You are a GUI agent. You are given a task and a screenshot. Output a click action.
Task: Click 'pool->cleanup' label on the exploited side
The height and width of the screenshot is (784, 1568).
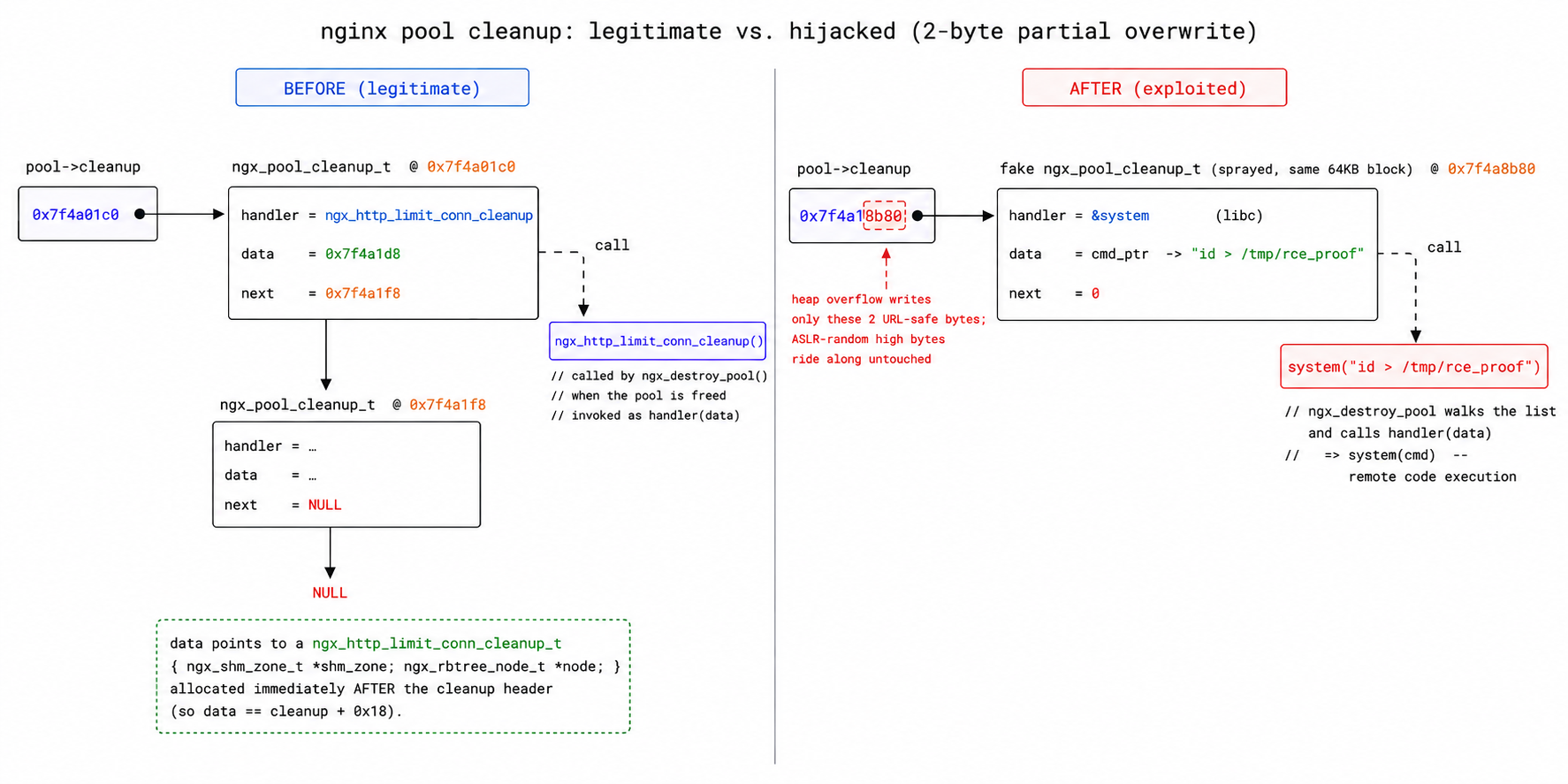coord(854,169)
